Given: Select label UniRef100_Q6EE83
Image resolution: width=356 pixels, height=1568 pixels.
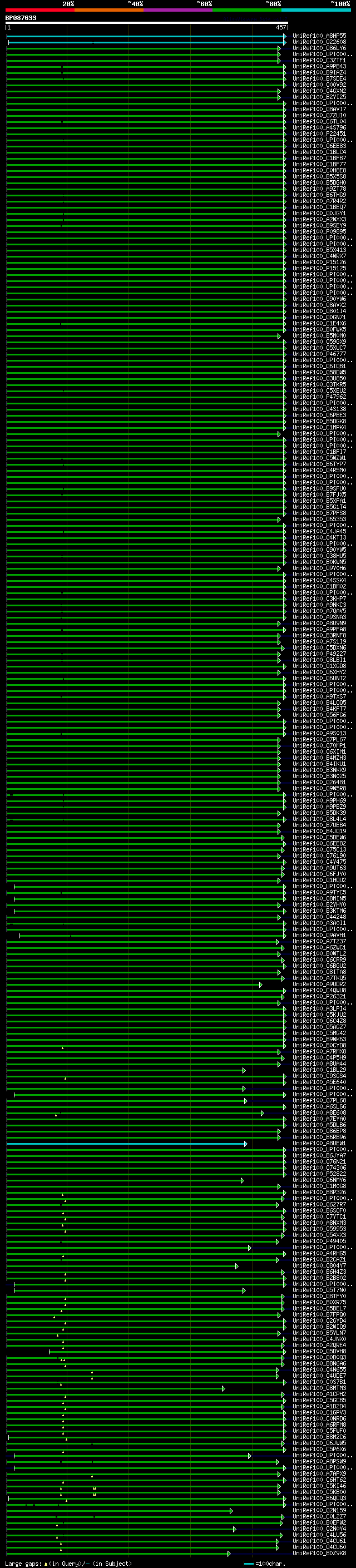Looking at the screenshot, I should tap(319, 146).
